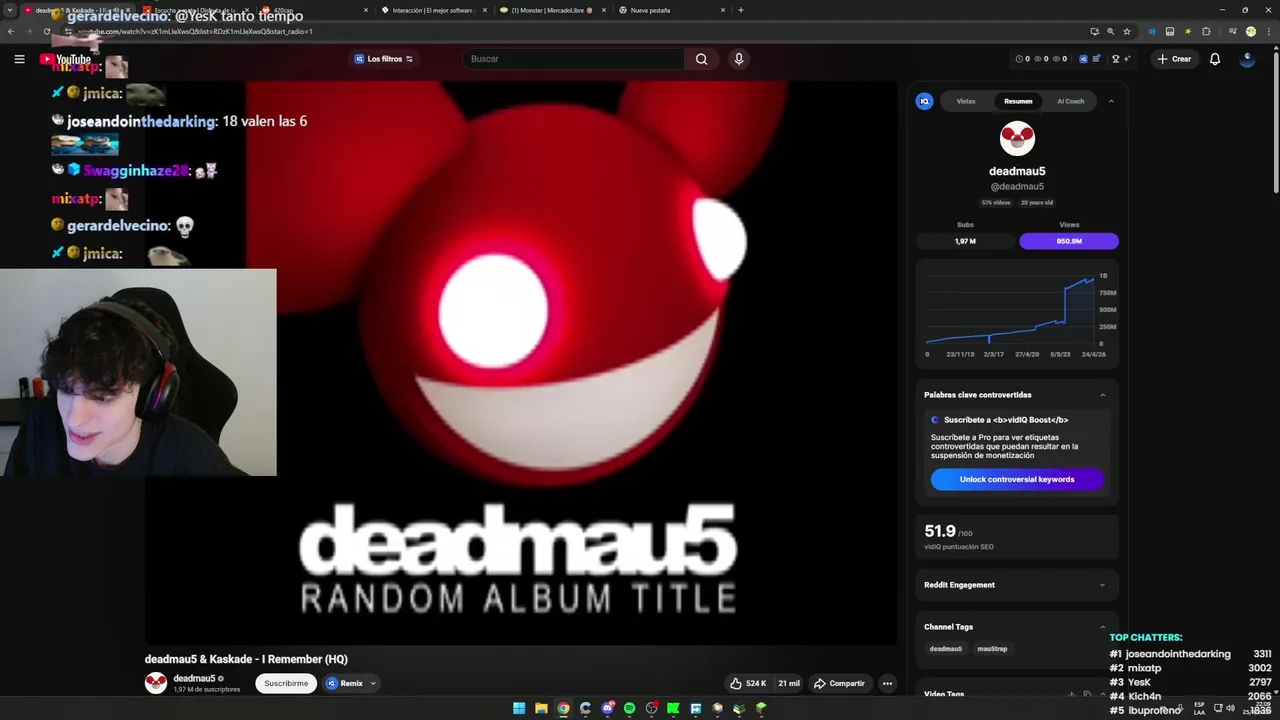Open the vidIQ Los filtros button
The image size is (1280, 720).
tap(384, 59)
